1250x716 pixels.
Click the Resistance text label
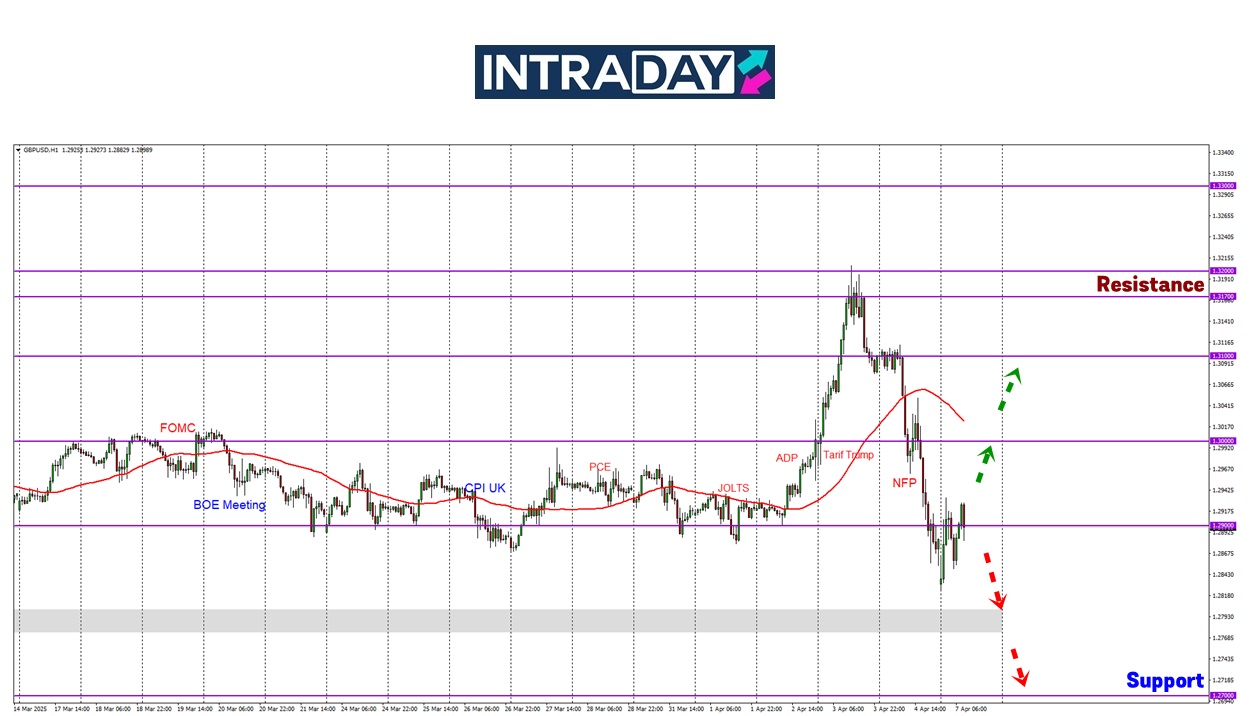pos(1150,285)
